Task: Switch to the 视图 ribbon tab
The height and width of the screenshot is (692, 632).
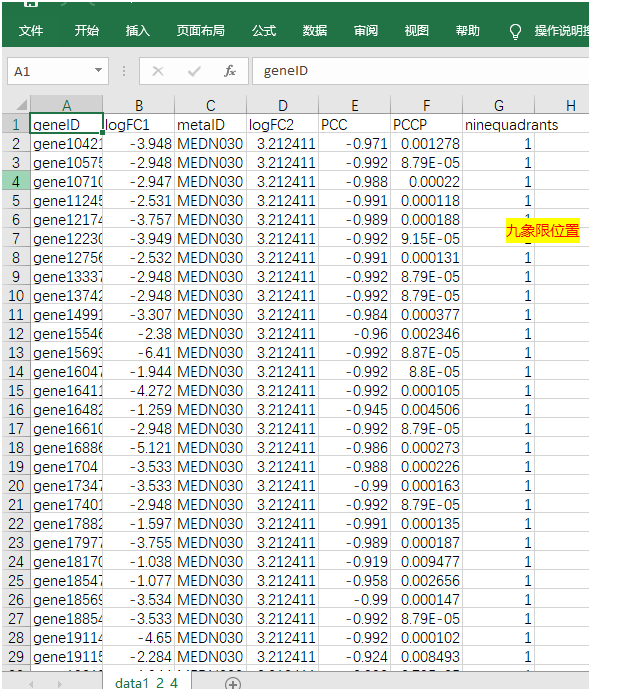Action: pyautogui.click(x=417, y=30)
